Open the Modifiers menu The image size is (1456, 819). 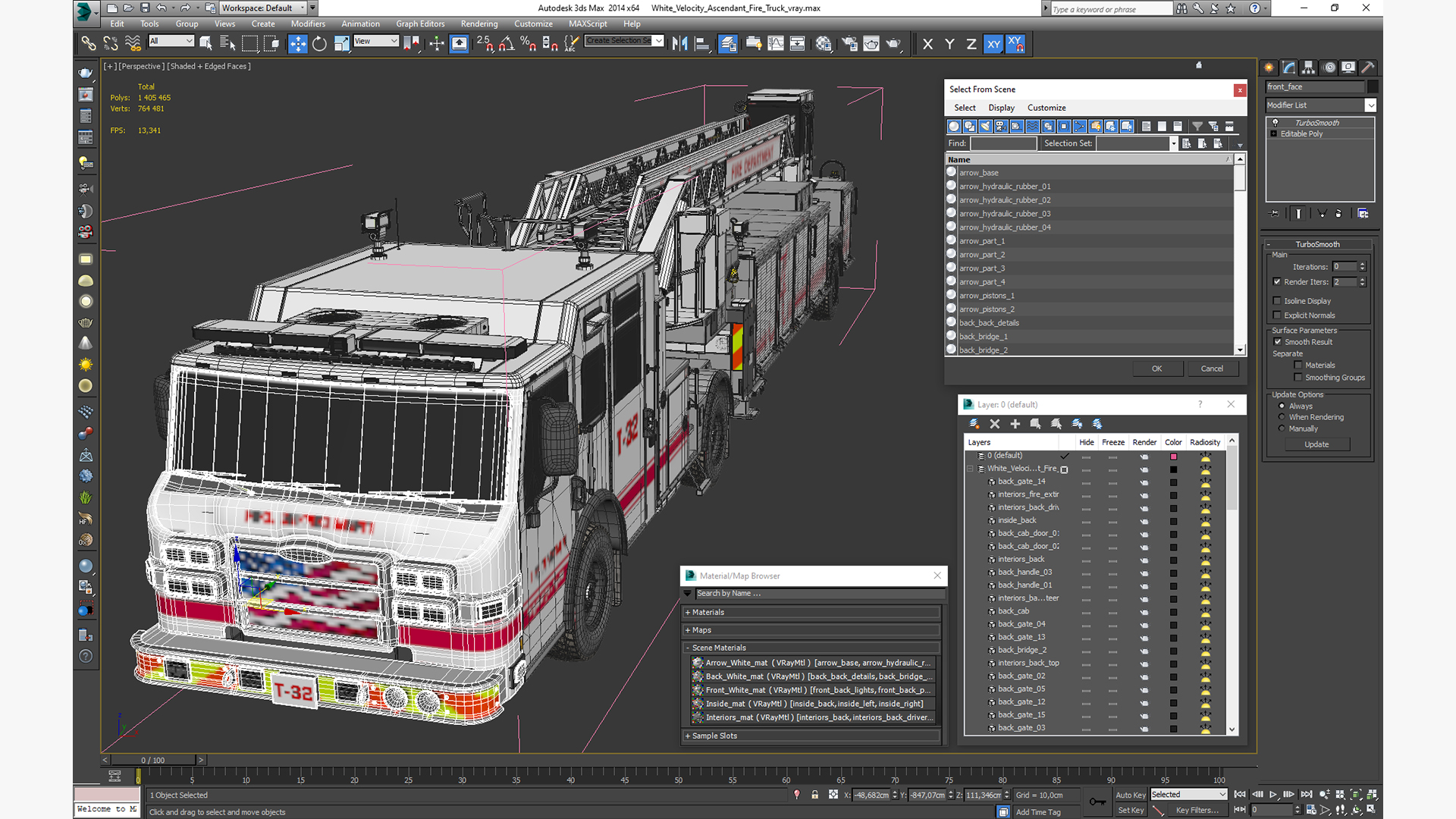pyautogui.click(x=308, y=24)
